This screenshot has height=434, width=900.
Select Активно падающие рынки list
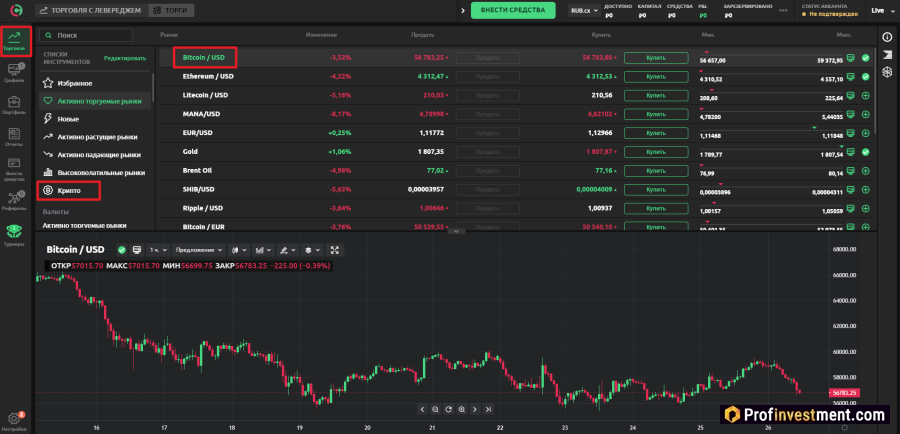tap(94, 154)
